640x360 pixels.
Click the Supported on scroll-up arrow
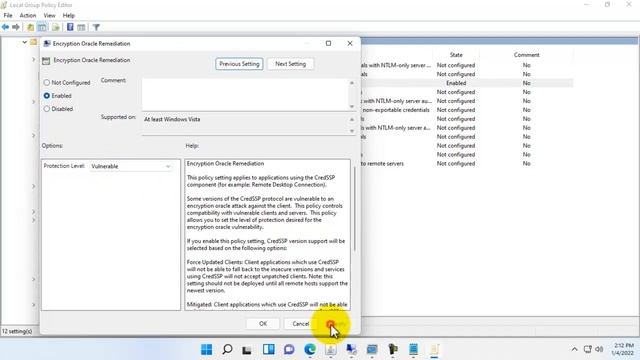352,120
